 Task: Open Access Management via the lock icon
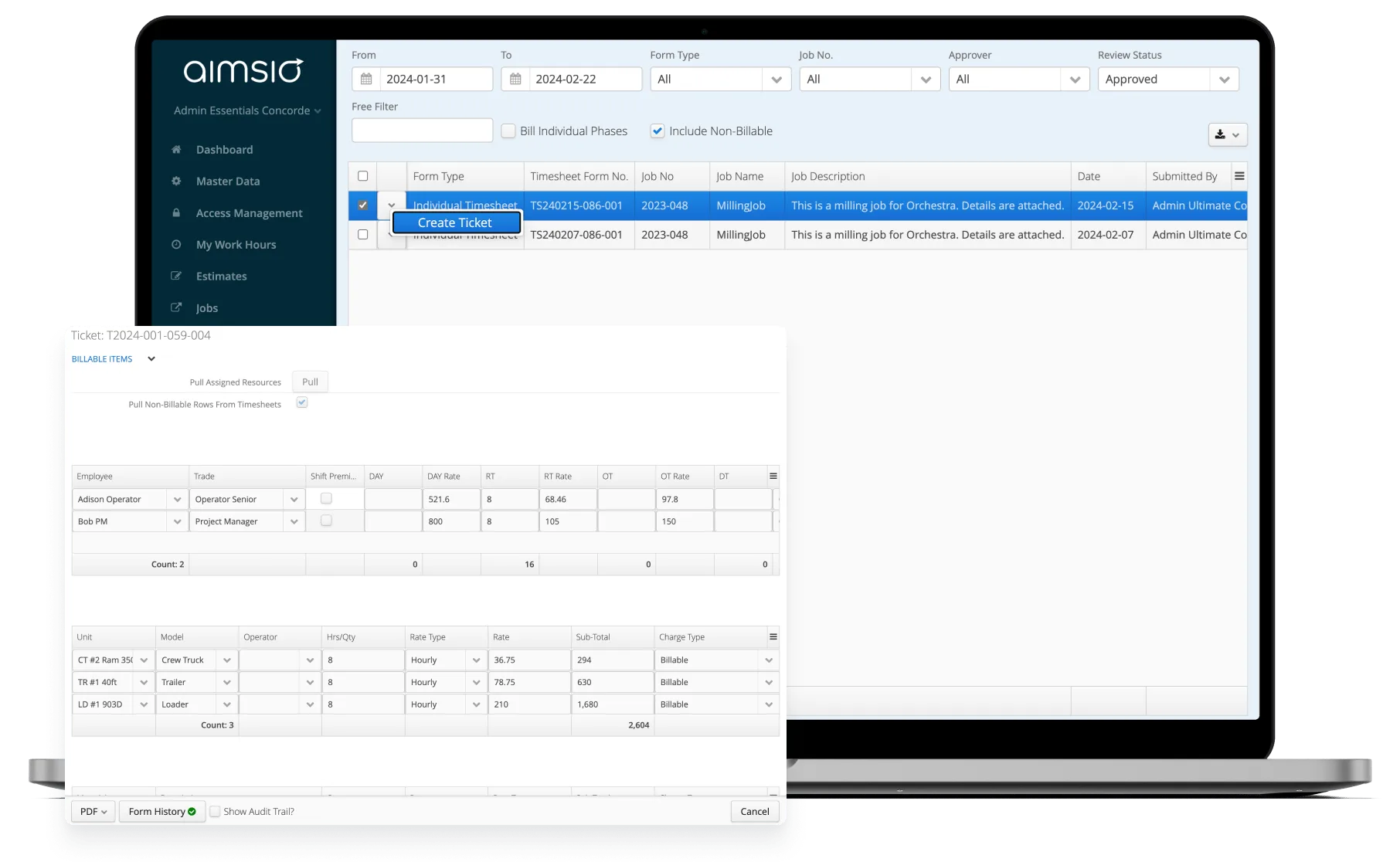tap(176, 212)
